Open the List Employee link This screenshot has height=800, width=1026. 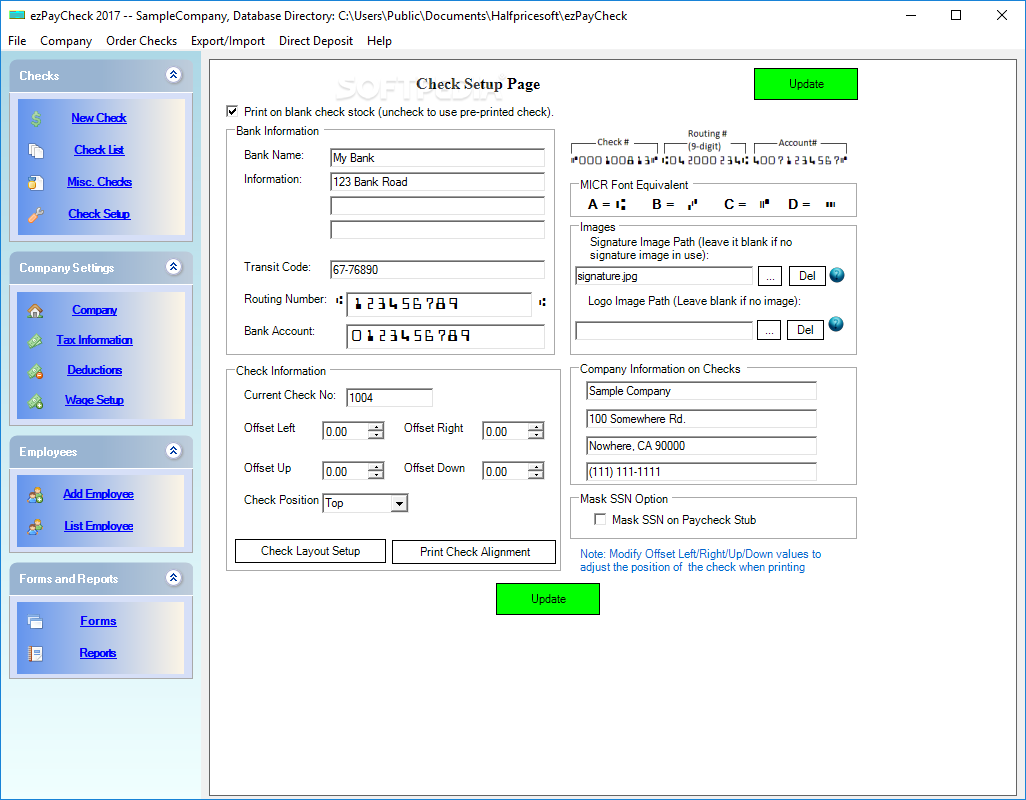click(98, 526)
